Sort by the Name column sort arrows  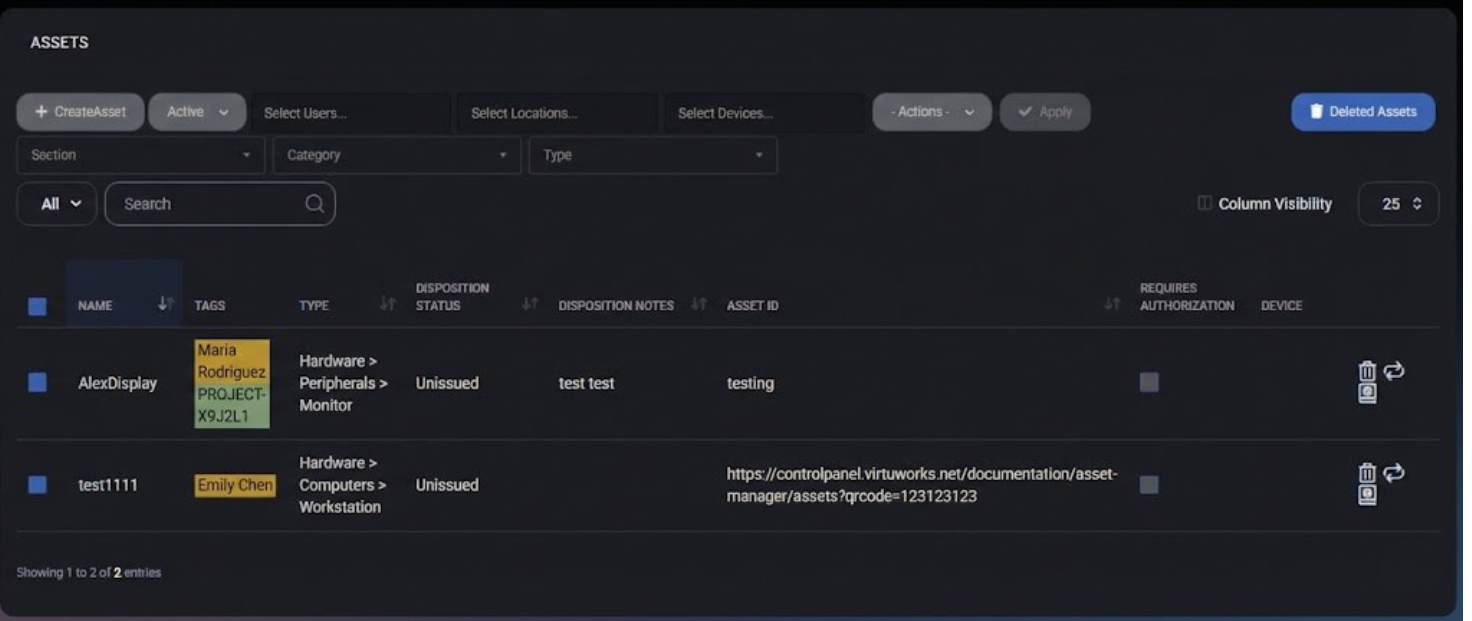pyautogui.click(x=165, y=304)
